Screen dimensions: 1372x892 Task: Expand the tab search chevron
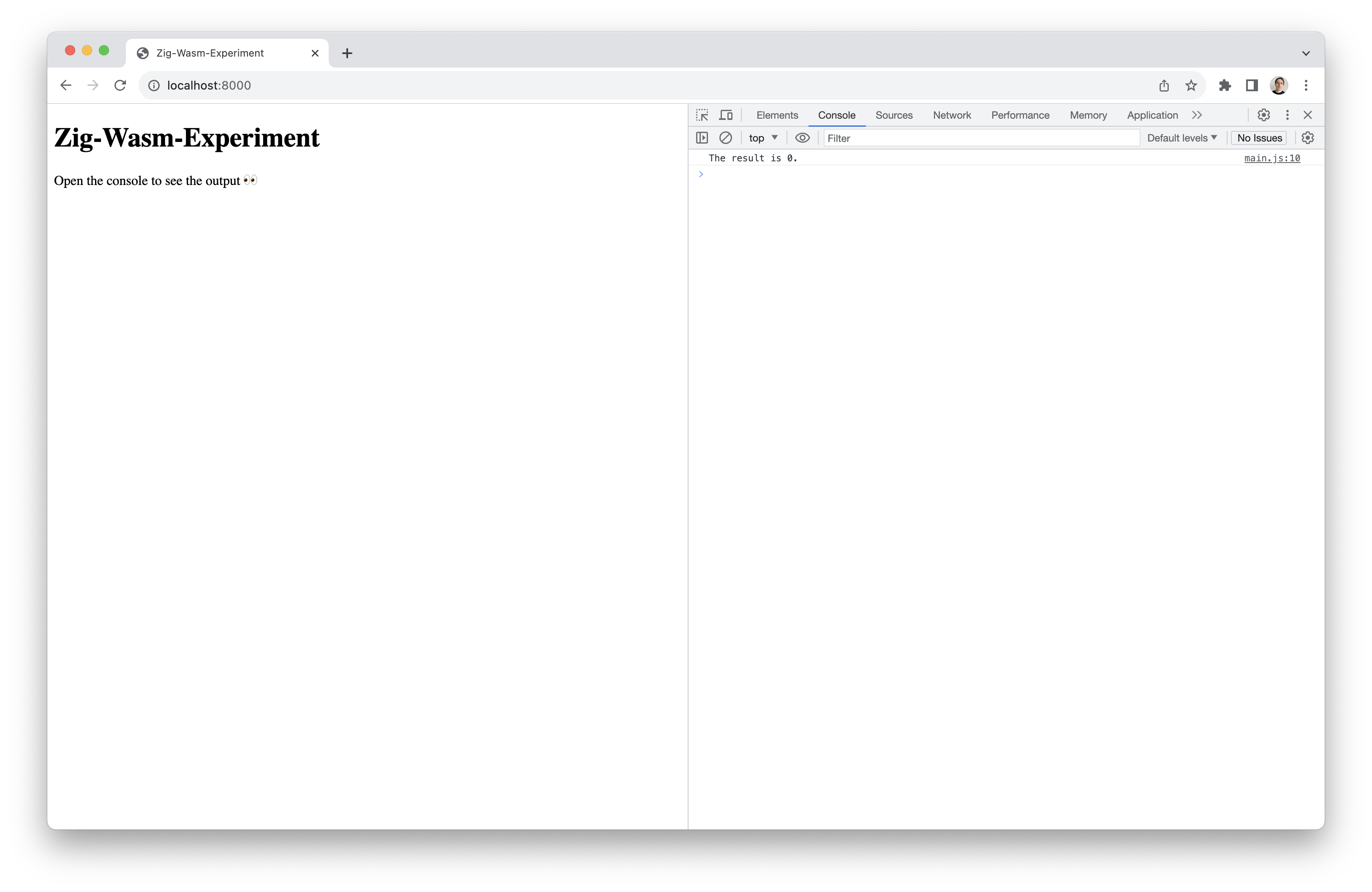[x=1306, y=53]
